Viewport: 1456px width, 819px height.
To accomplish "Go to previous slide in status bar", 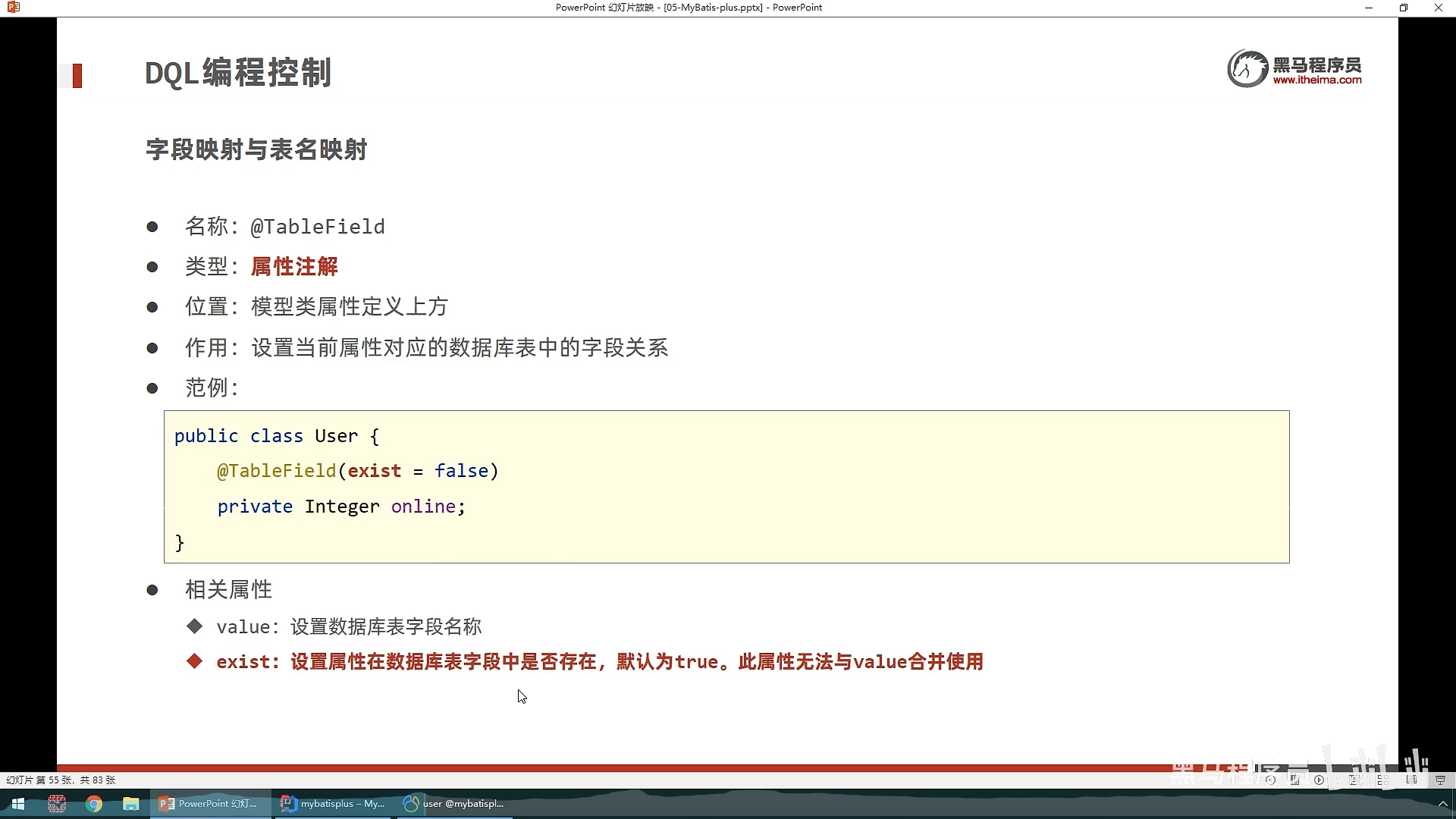I will [1270, 780].
